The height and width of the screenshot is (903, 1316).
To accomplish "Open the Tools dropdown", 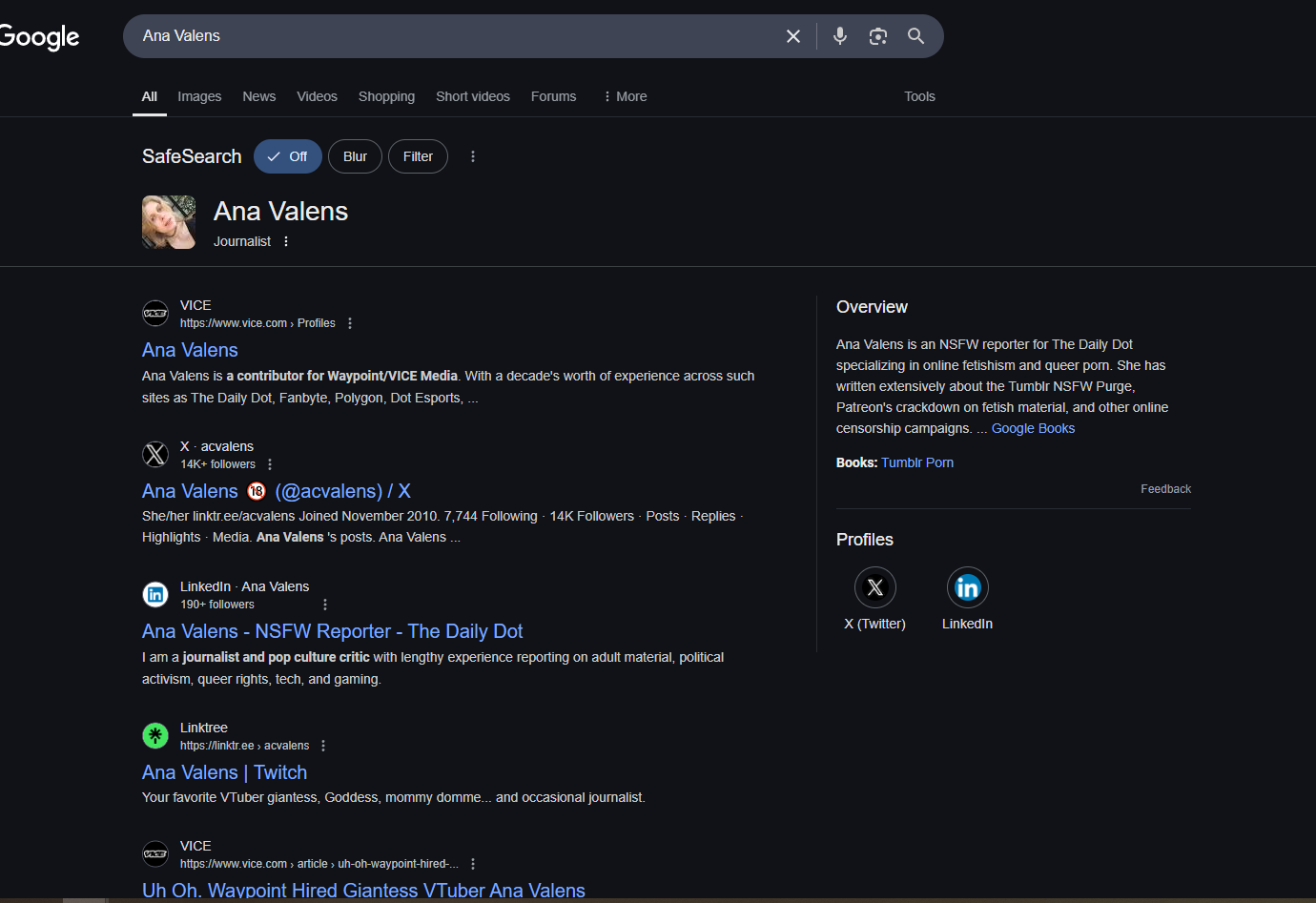I will pyautogui.click(x=919, y=96).
